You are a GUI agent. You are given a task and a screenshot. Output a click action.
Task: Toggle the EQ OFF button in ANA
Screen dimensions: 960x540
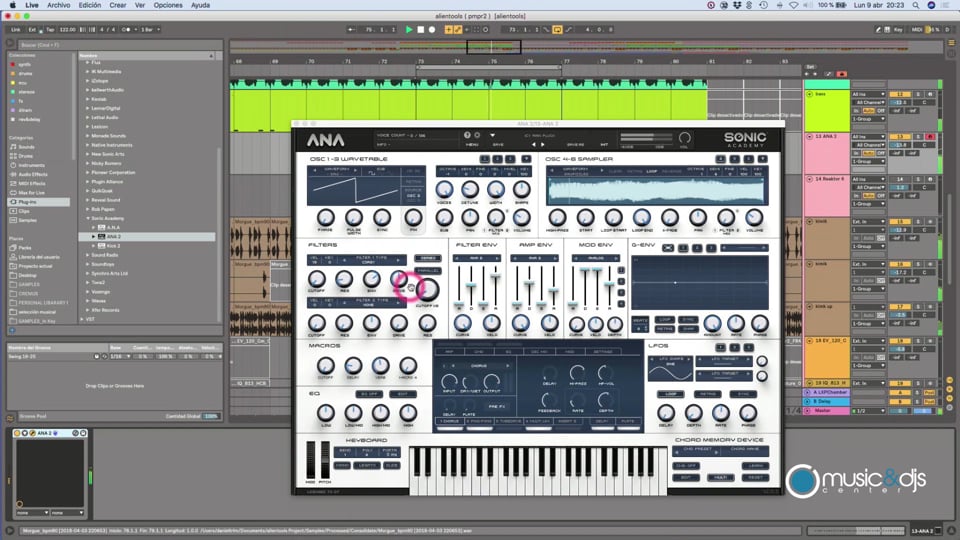pyautogui.click(x=370, y=394)
